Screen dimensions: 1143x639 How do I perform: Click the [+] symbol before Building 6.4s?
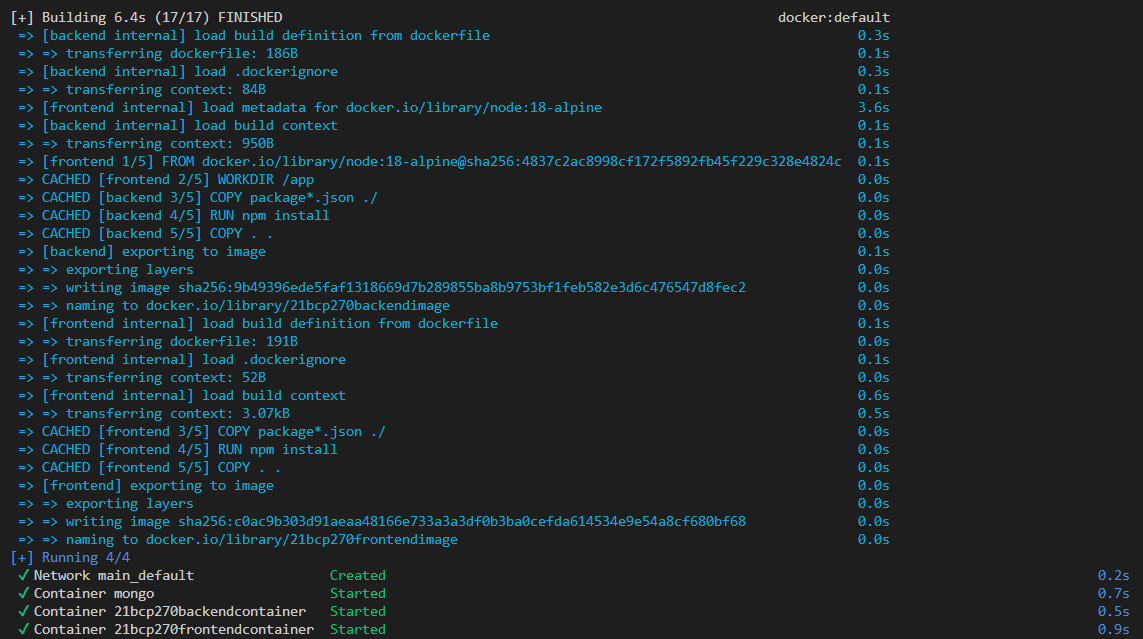(22, 16)
